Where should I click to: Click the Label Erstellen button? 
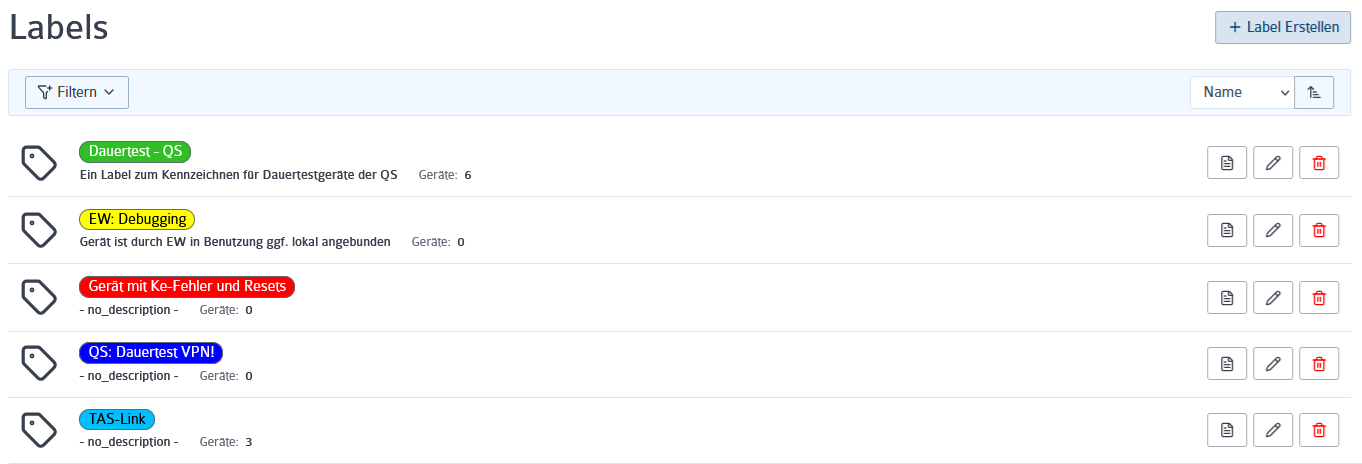(x=1283, y=27)
